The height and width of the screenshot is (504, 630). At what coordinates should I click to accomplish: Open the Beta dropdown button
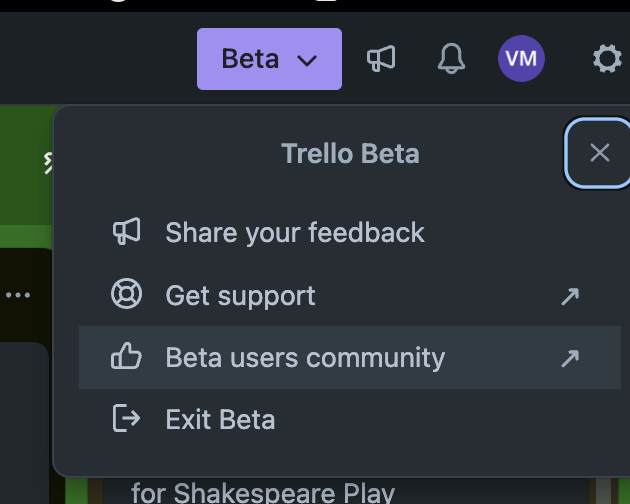(x=269, y=59)
